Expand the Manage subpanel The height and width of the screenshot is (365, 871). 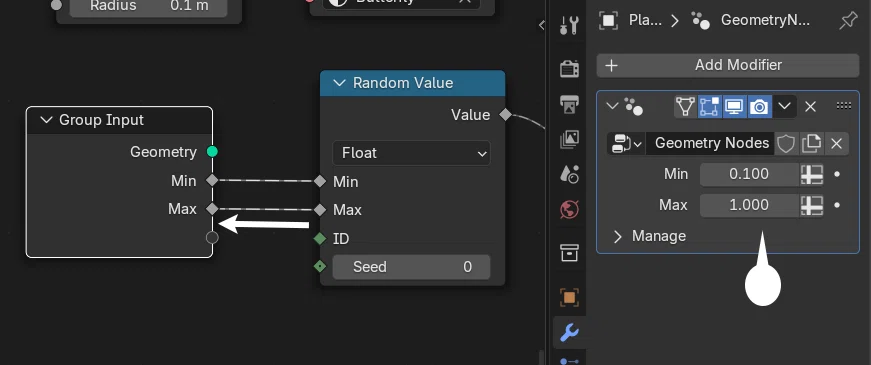[x=617, y=237]
